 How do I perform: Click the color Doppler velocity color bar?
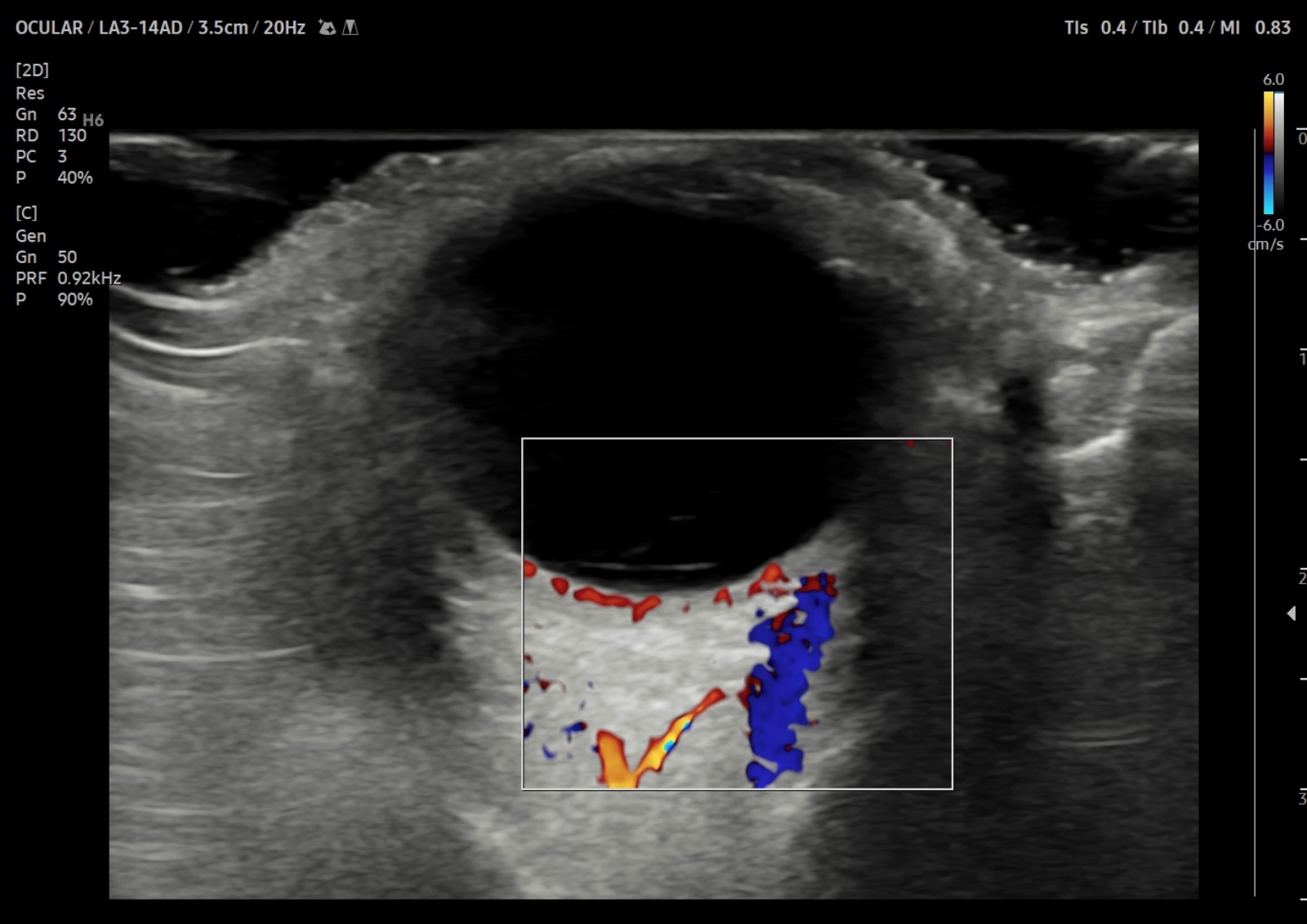click(1268, 152)
